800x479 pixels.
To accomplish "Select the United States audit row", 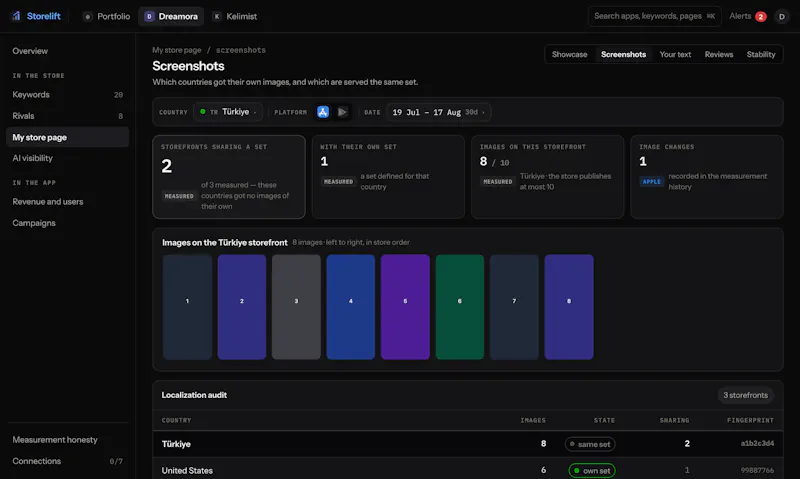I will click(x=468, y=470).
